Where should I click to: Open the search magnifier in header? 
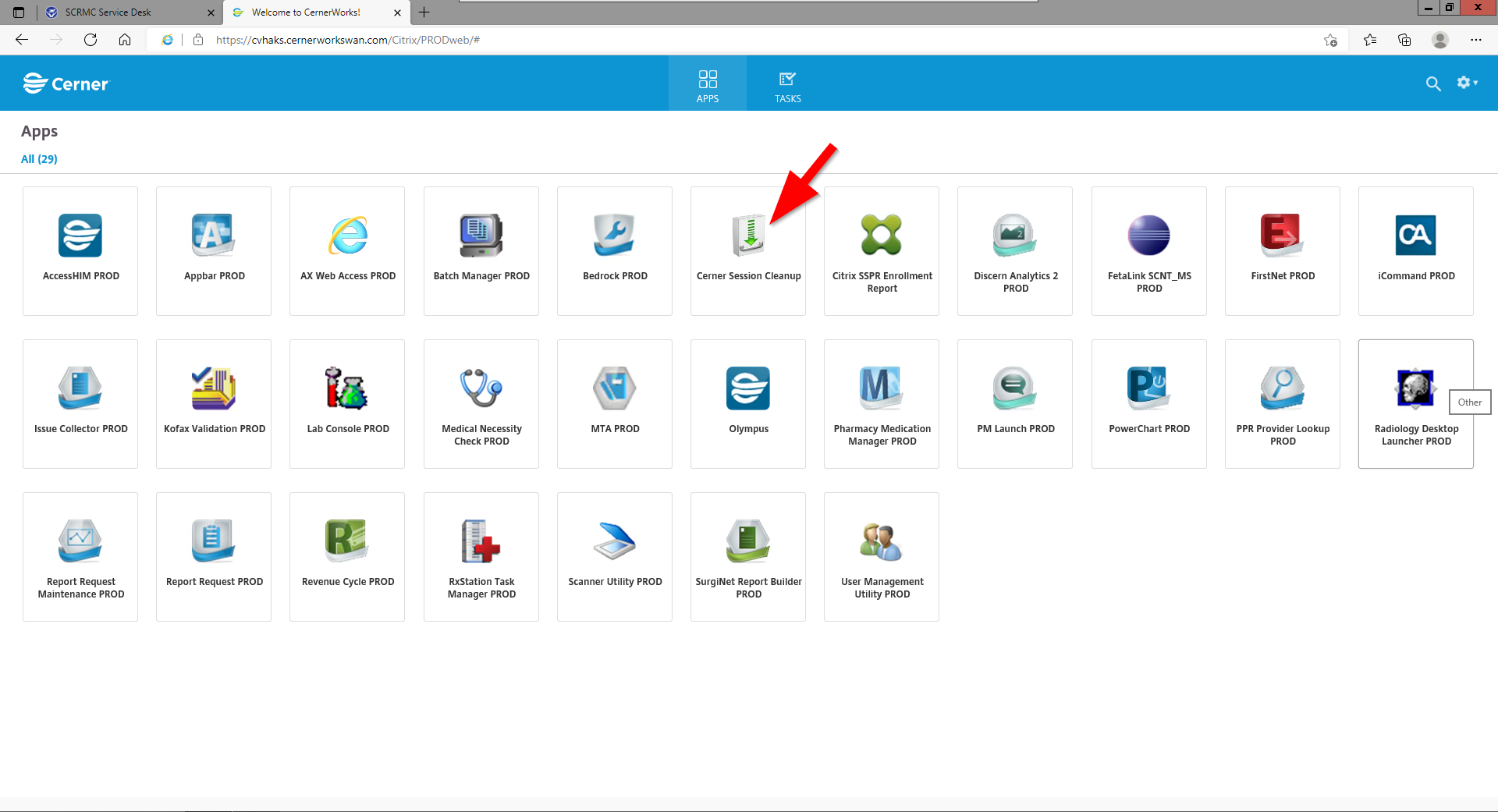click(x=1432, y=83)
